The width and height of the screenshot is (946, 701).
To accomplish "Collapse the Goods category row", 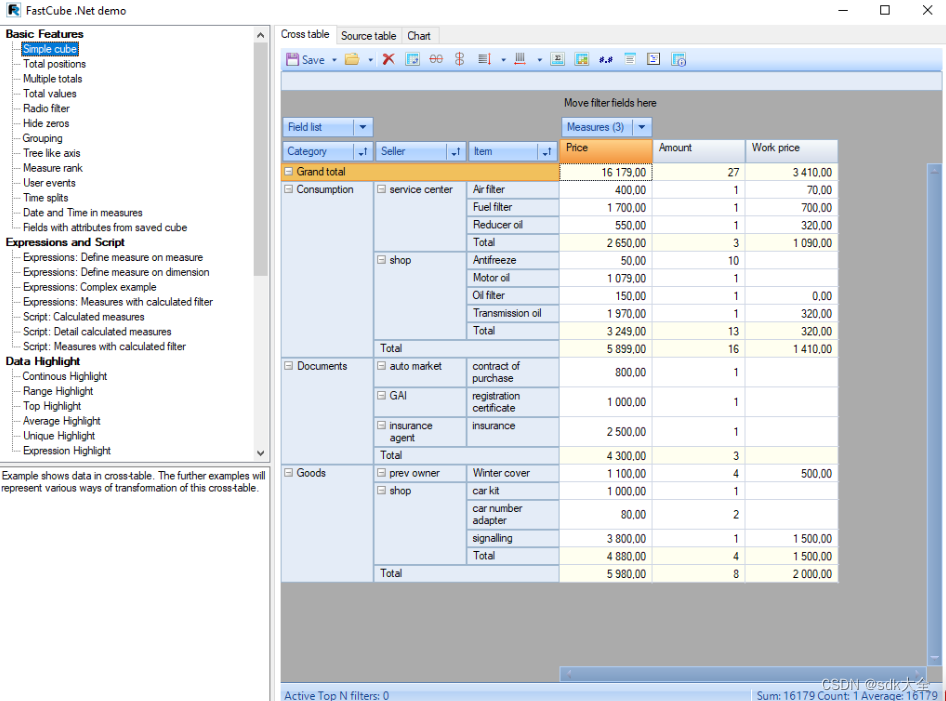I will pyautogui.click(x=288, y=473).
